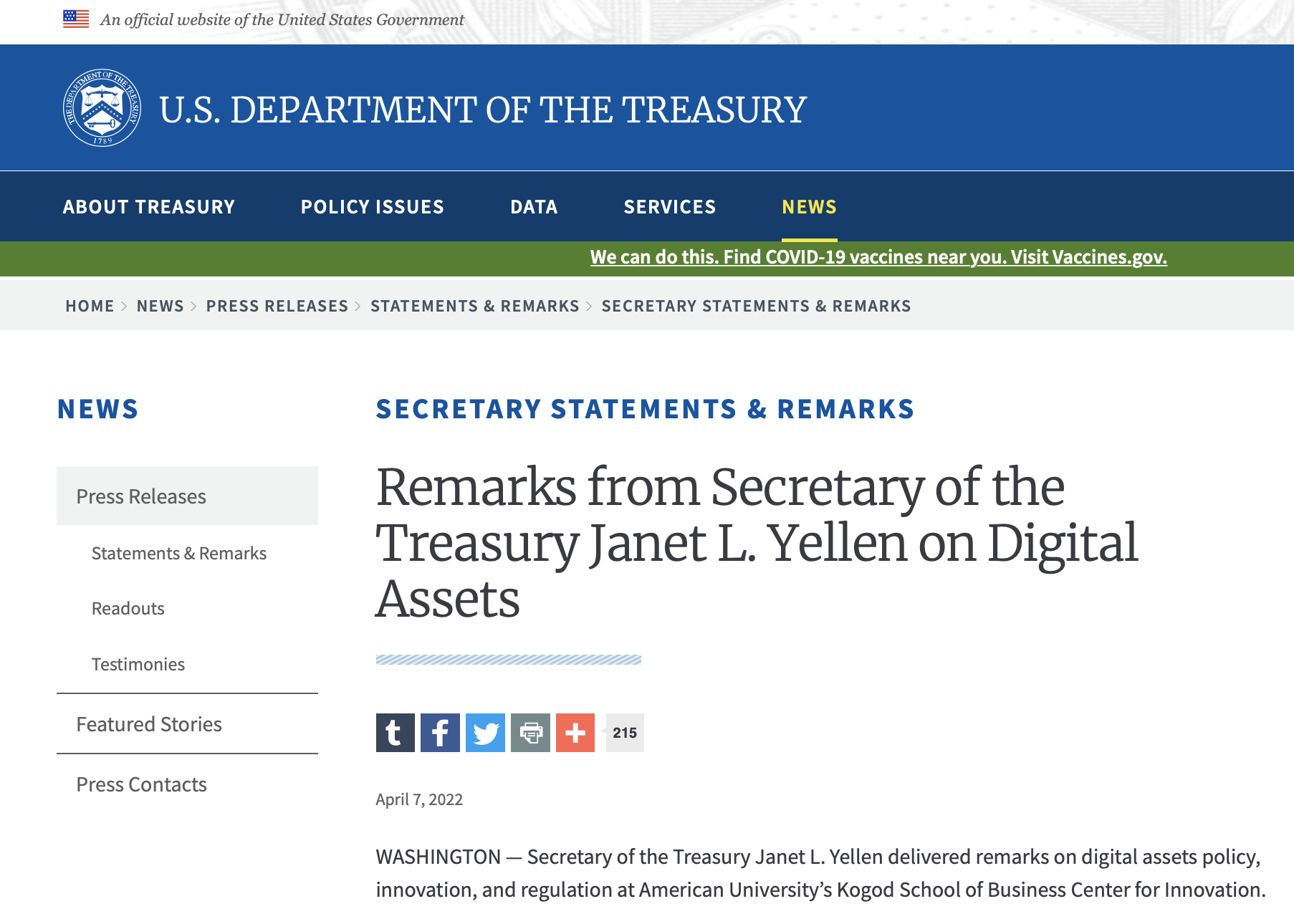This screenshot has width=1294, height=924.
Task: Select Statements & Remarks in sidebar
Action: pyautogui.click(x=179, y=554)
